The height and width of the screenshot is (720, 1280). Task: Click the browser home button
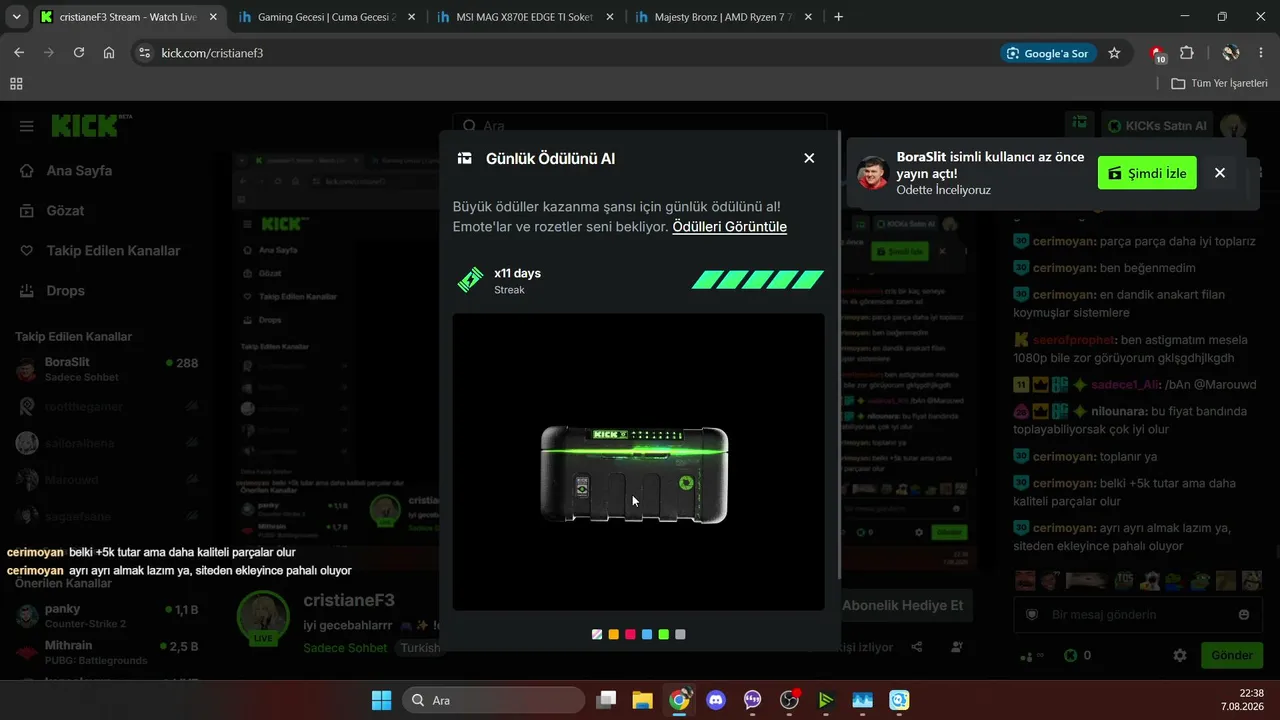pyautogui.click(x=109, y=53)
